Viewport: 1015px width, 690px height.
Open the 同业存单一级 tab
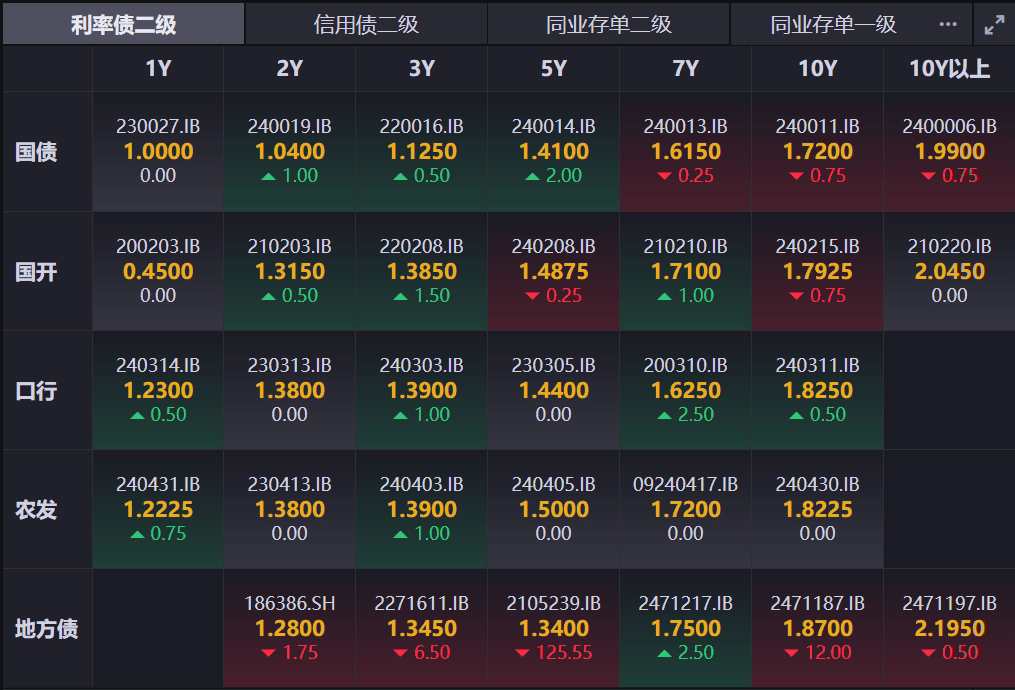pyautogui.click(x=832, y=25)
